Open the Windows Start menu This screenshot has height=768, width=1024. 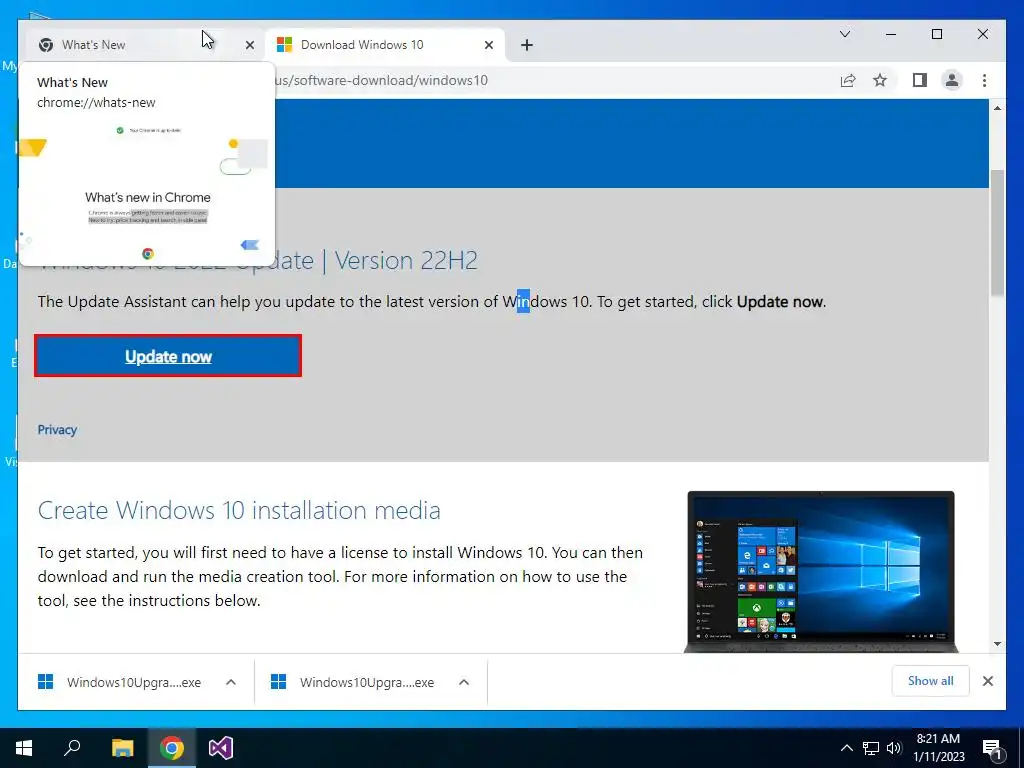[24, 748]
